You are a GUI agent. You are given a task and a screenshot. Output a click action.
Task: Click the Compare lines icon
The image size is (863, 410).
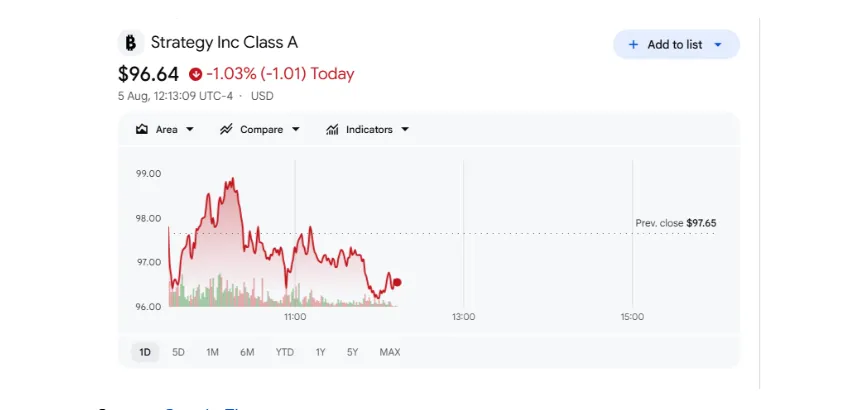click(x=226, y=130)
